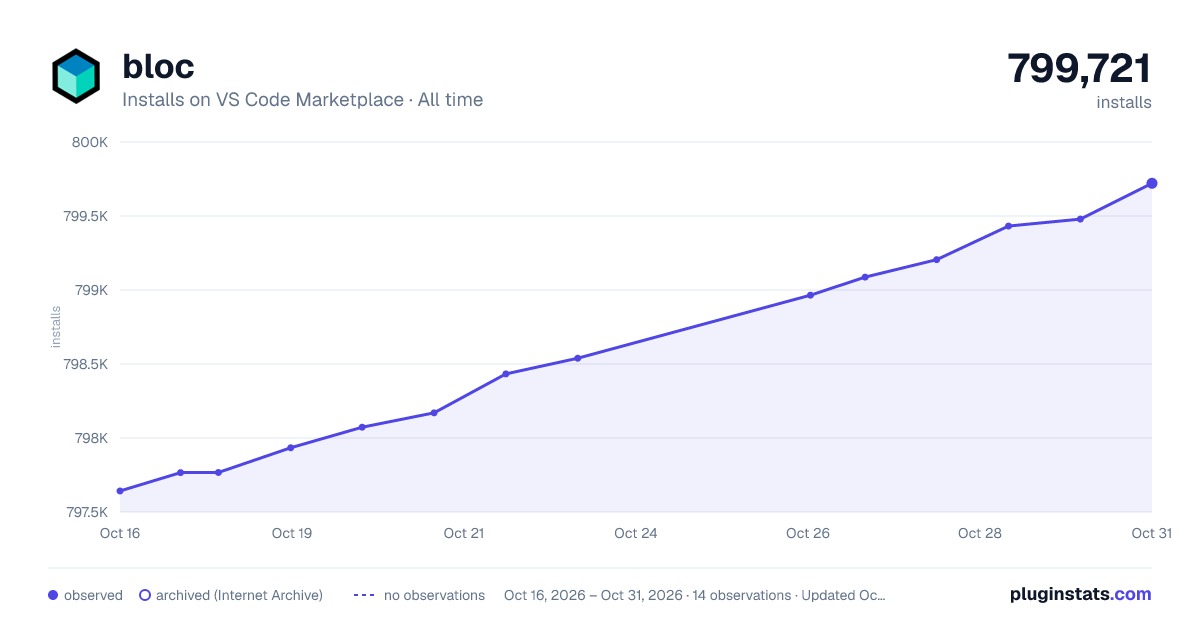Click the Oct 28 x-axis label
Screen dimensions: 1200x630
point(980,533)
